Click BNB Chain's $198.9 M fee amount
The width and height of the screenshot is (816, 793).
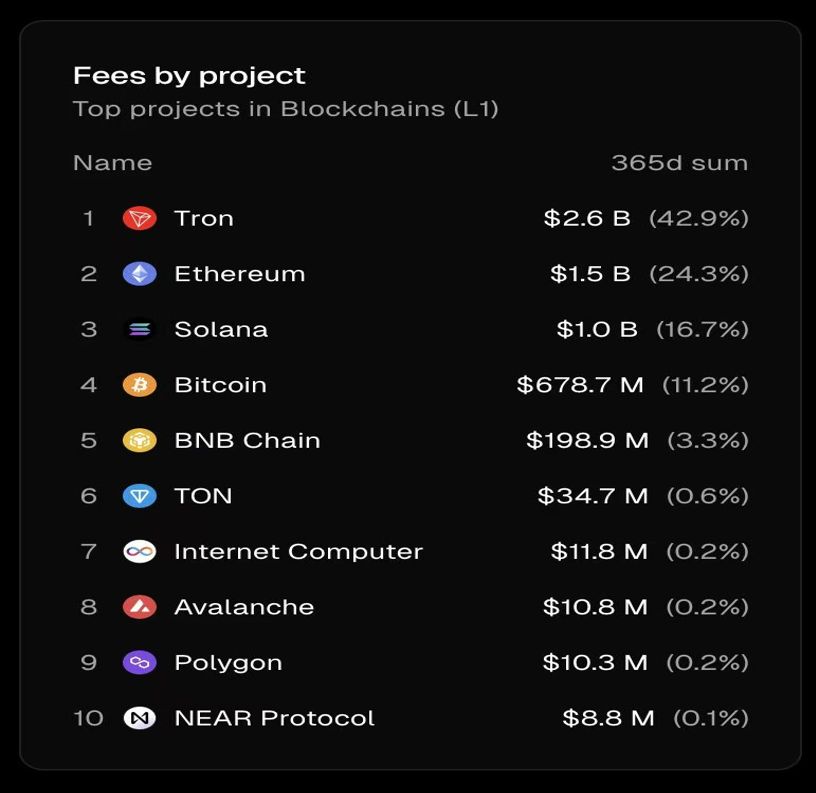(587, 441)
